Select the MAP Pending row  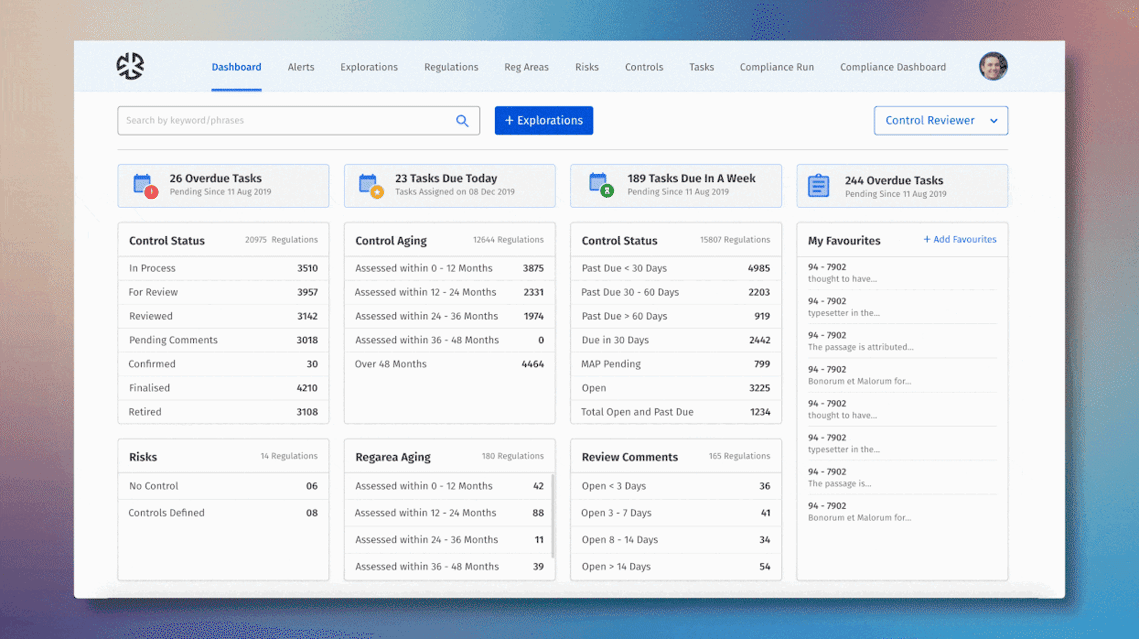pos(676,364)
